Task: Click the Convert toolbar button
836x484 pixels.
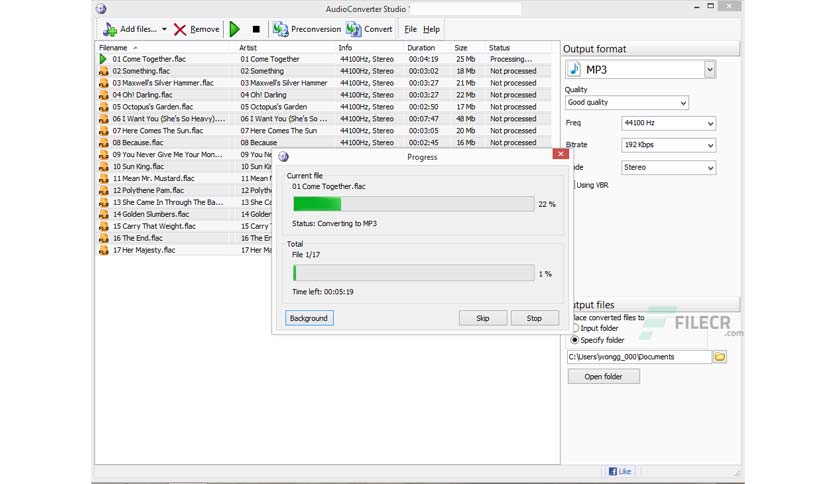Action: pyautogui.click(x=369, y=29)
